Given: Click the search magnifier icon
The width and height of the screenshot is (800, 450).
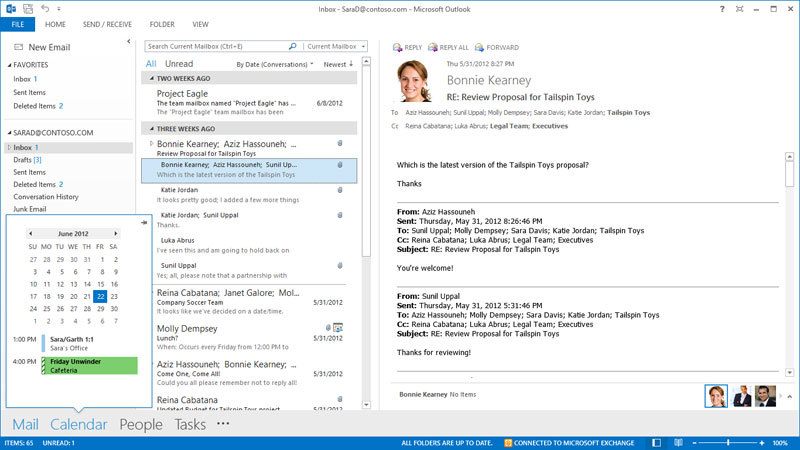Looking at the screenshot, I should point(292,46).
